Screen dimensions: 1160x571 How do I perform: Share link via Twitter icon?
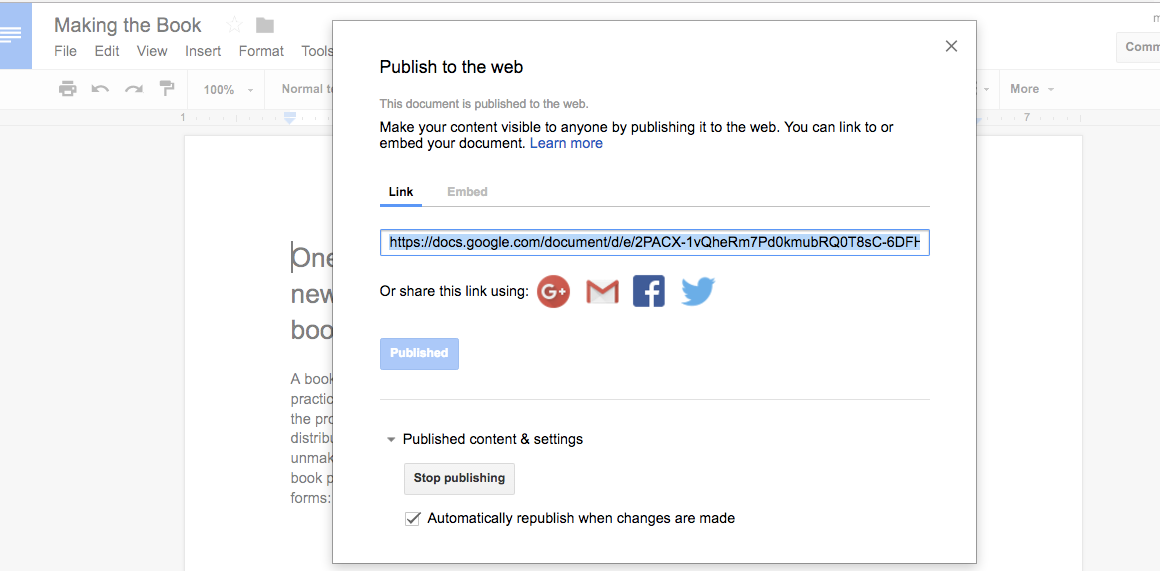pyautogui.click(x=698, y=291)
